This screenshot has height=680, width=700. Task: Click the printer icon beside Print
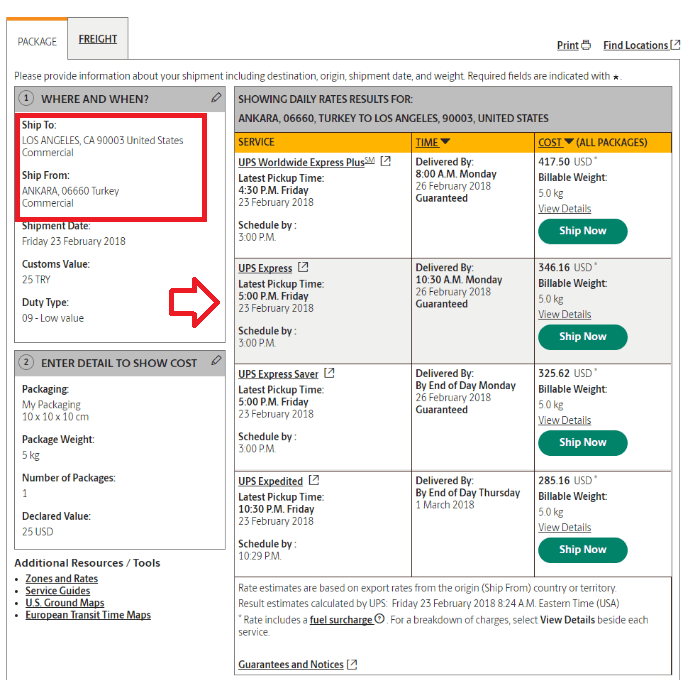[x=586, y=45]
